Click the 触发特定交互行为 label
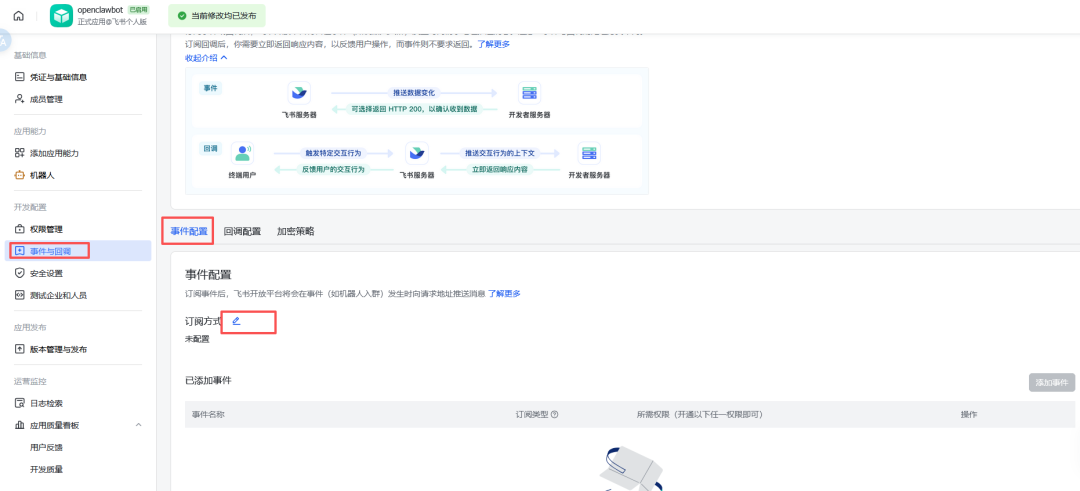Viewport: 1080px width, 491px height. pyautogui.click(x=333, y=153)
